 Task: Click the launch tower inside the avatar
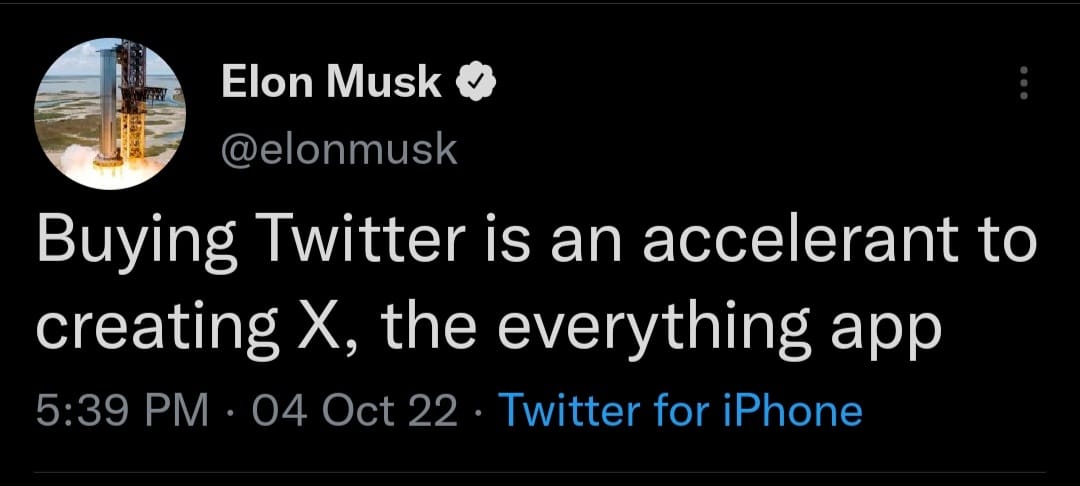coord(131,100)
